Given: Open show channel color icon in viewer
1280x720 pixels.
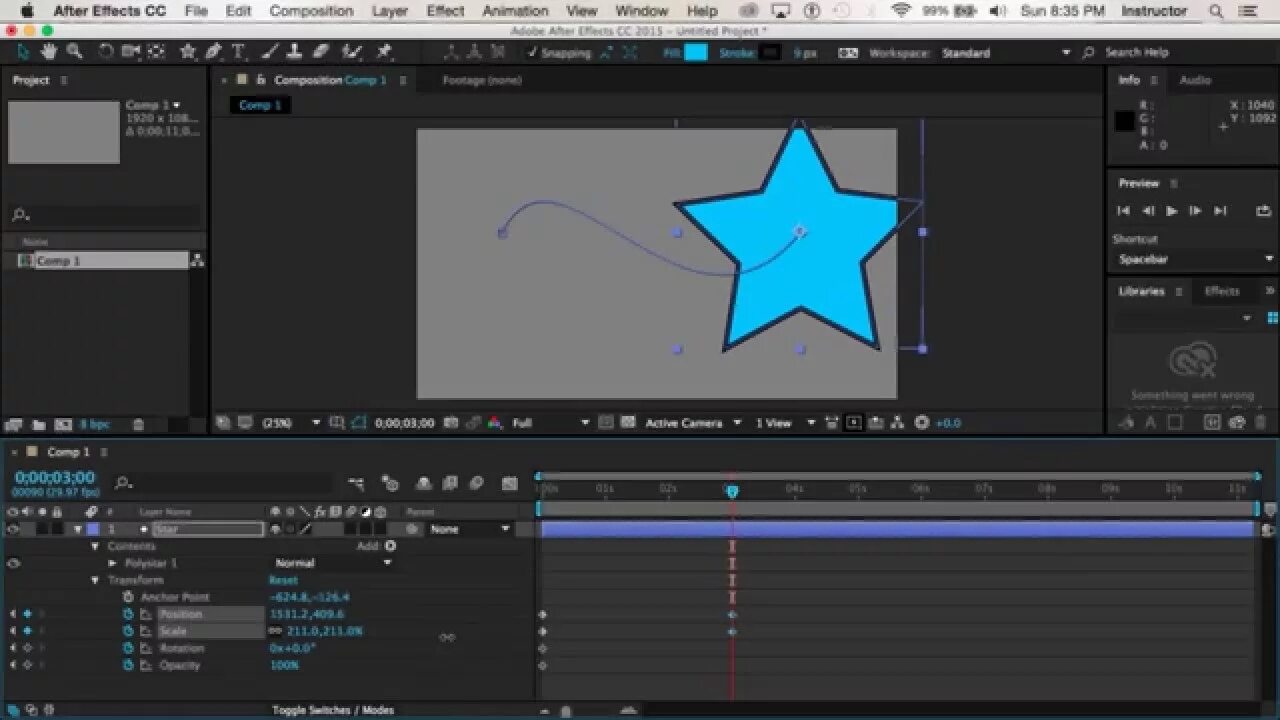Looking at the screenshot, I should tap(494, 423).
